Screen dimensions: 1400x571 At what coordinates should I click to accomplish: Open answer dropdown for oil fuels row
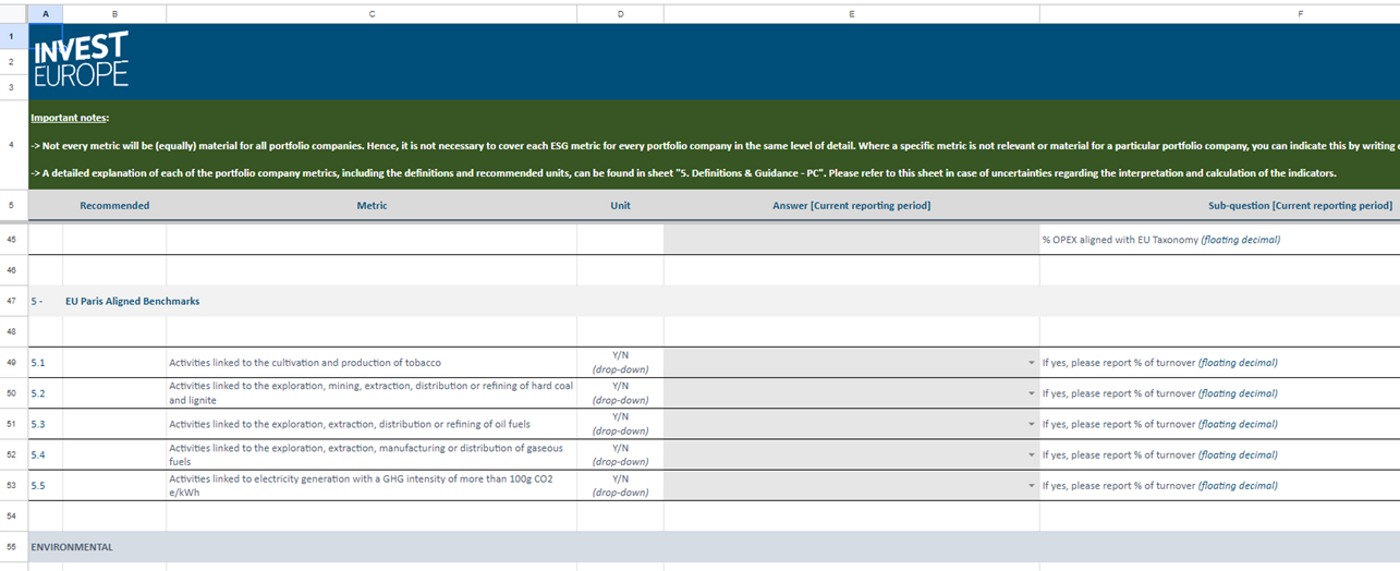coord(1031,424)
